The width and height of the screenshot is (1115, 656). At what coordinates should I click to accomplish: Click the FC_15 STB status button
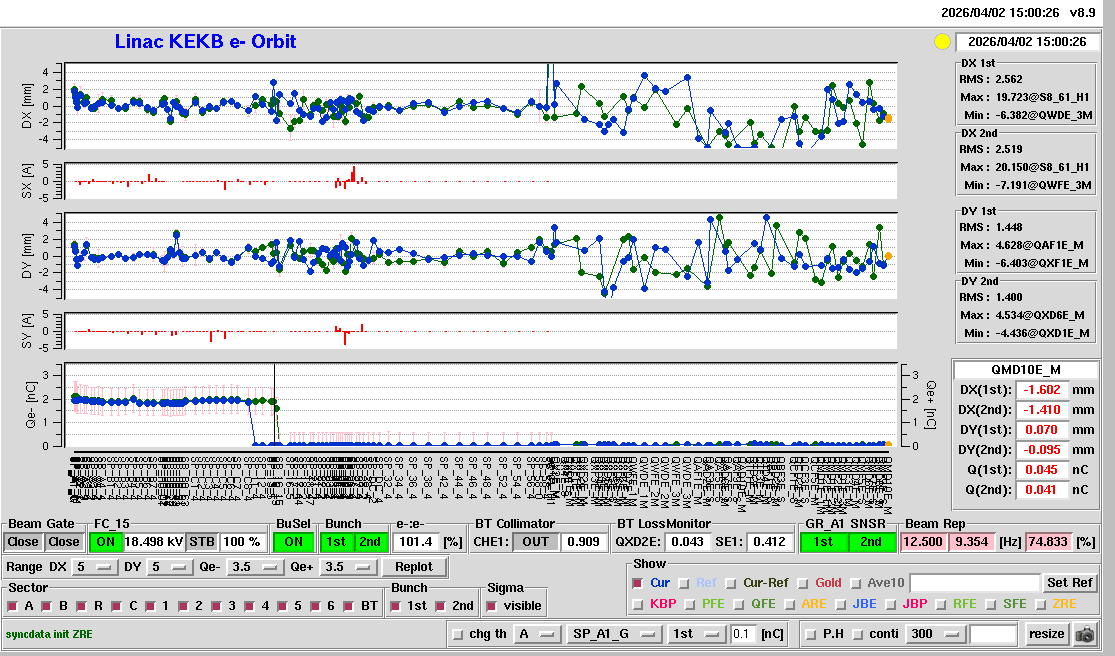[x=202, y=542]
